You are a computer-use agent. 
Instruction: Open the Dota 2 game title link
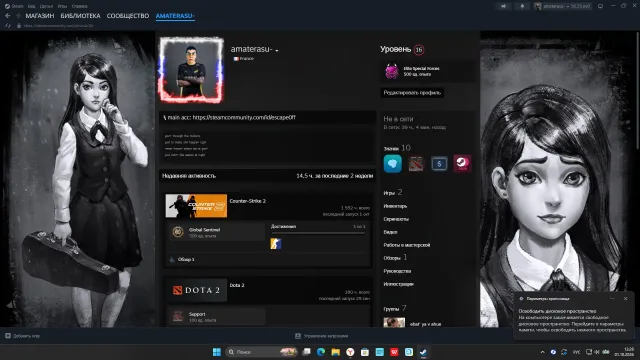click(x=237, y=285)
